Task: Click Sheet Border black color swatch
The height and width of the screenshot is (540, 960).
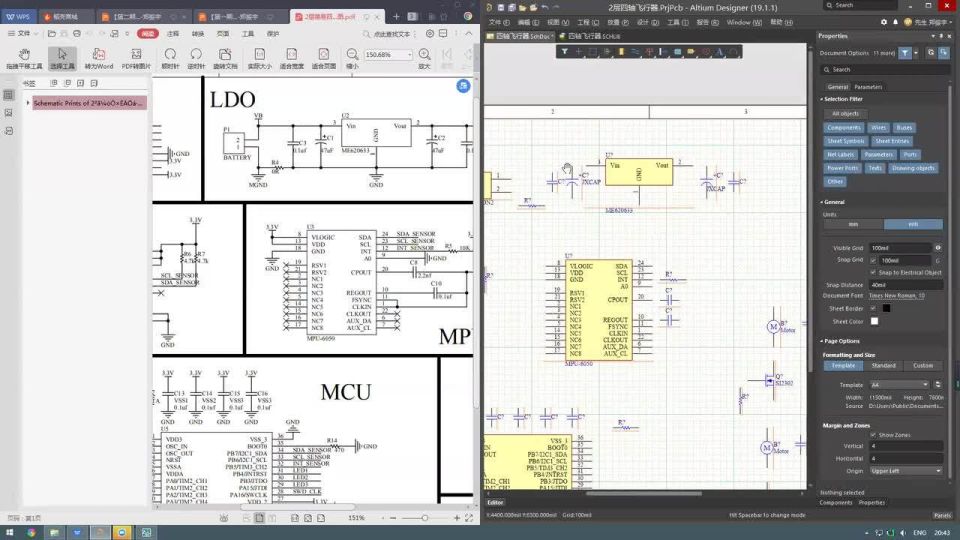Action: [x=886, y=309]
